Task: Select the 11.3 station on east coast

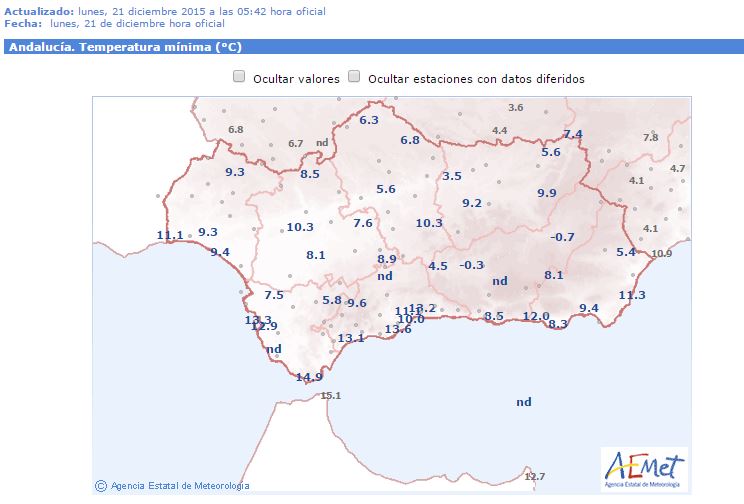Action: 632,295
